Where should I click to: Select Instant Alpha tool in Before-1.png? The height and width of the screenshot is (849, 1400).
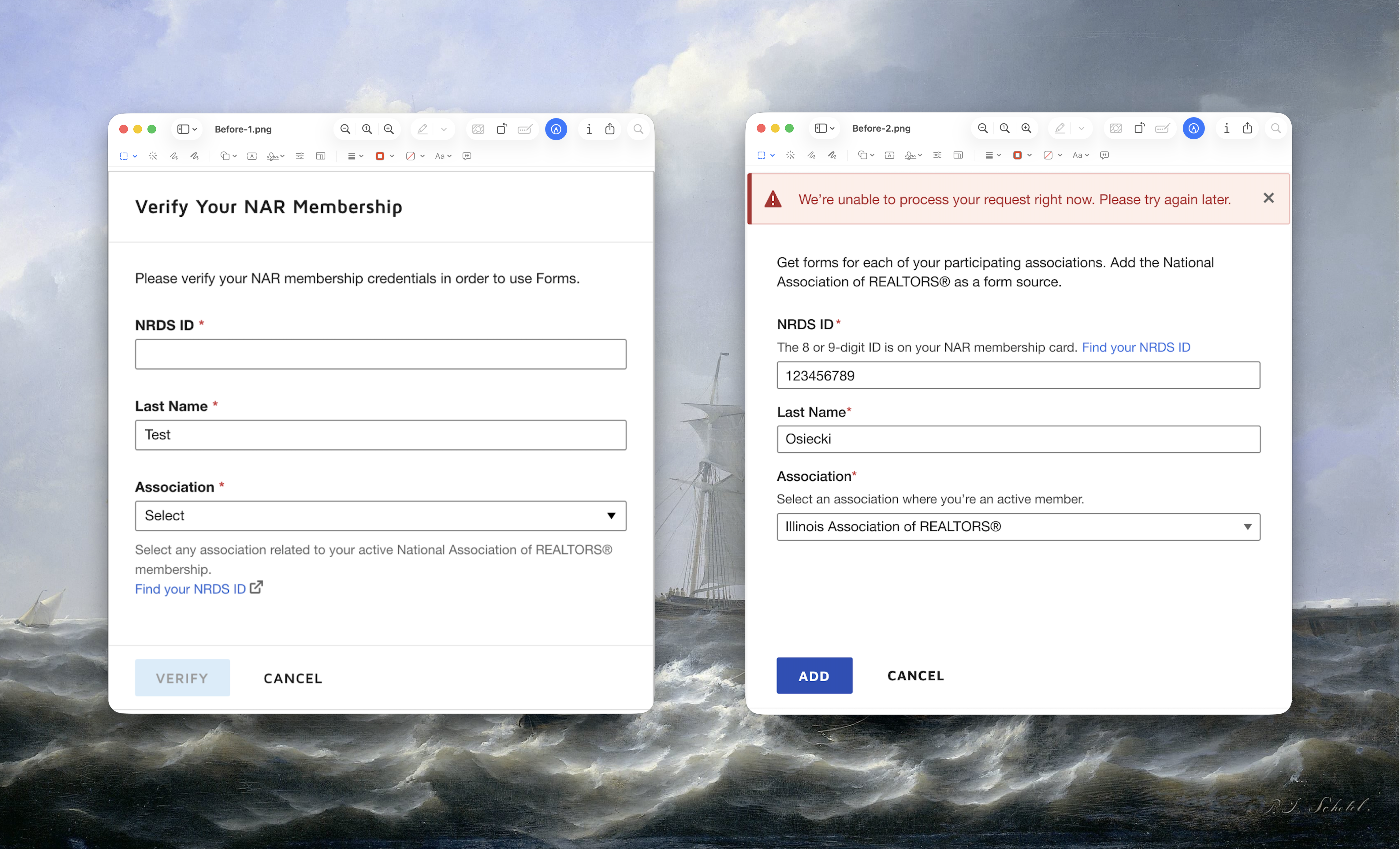coord(153,156)
